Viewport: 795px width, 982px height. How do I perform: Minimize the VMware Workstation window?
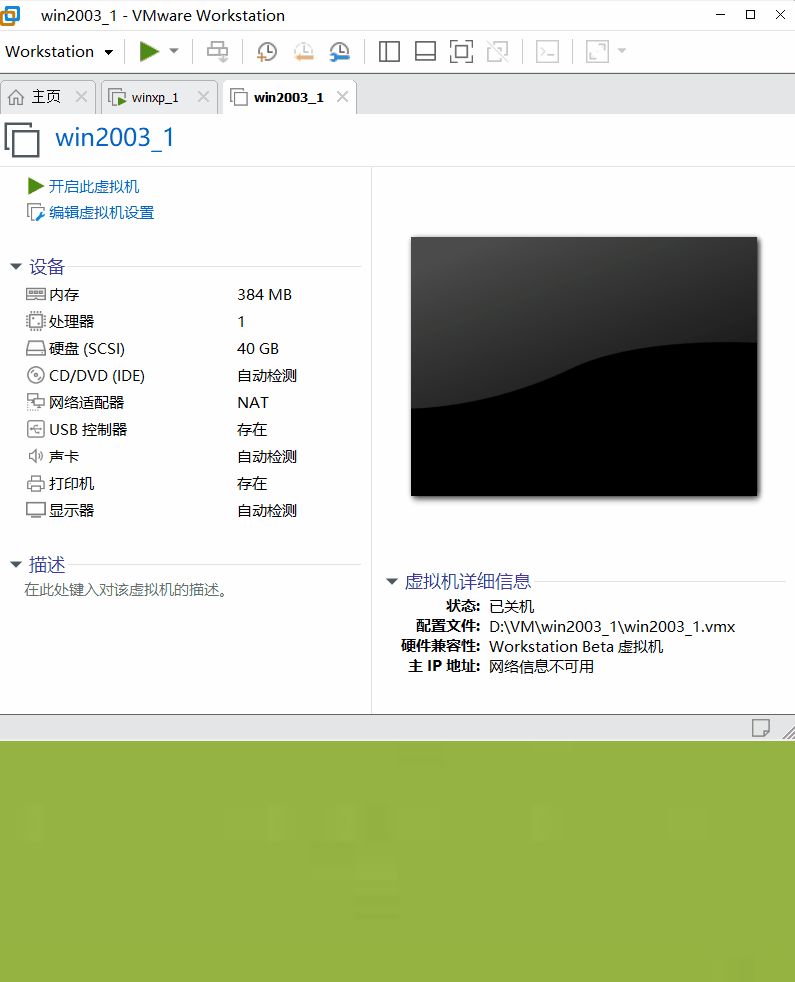coord(720,14)
